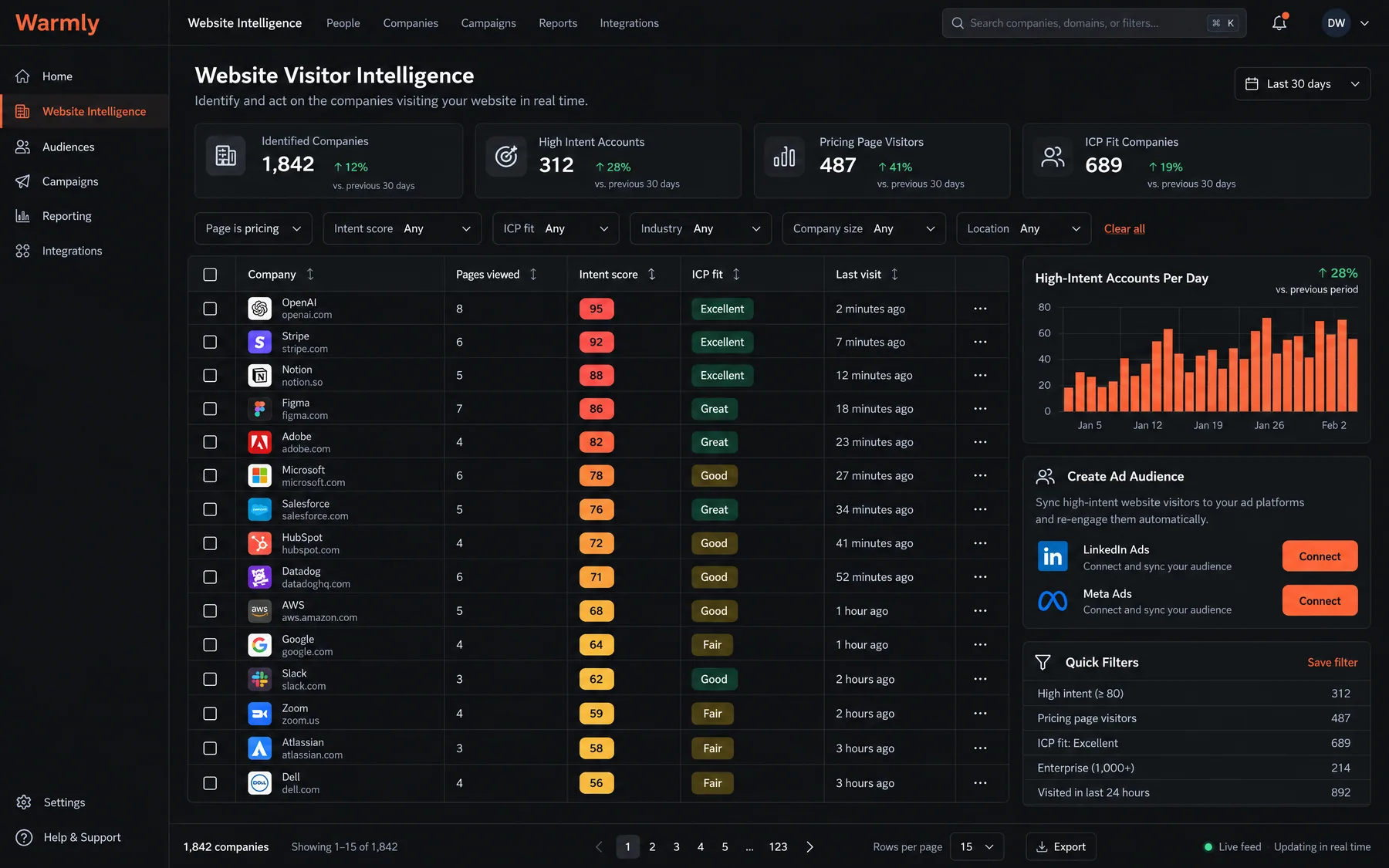The height and width of the screenshot is (868, 1389).
Task: Click the Campaigns paper-plane icon
Action: (23, 181)
